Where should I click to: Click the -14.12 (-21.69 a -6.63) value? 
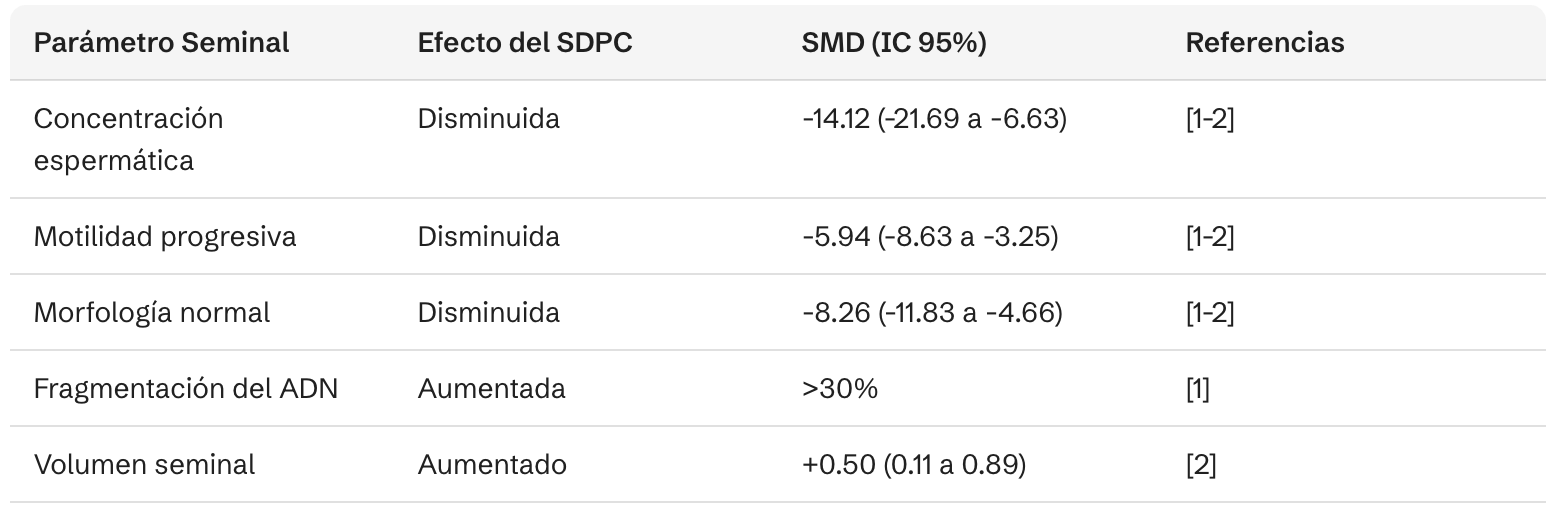pos(934,119)
